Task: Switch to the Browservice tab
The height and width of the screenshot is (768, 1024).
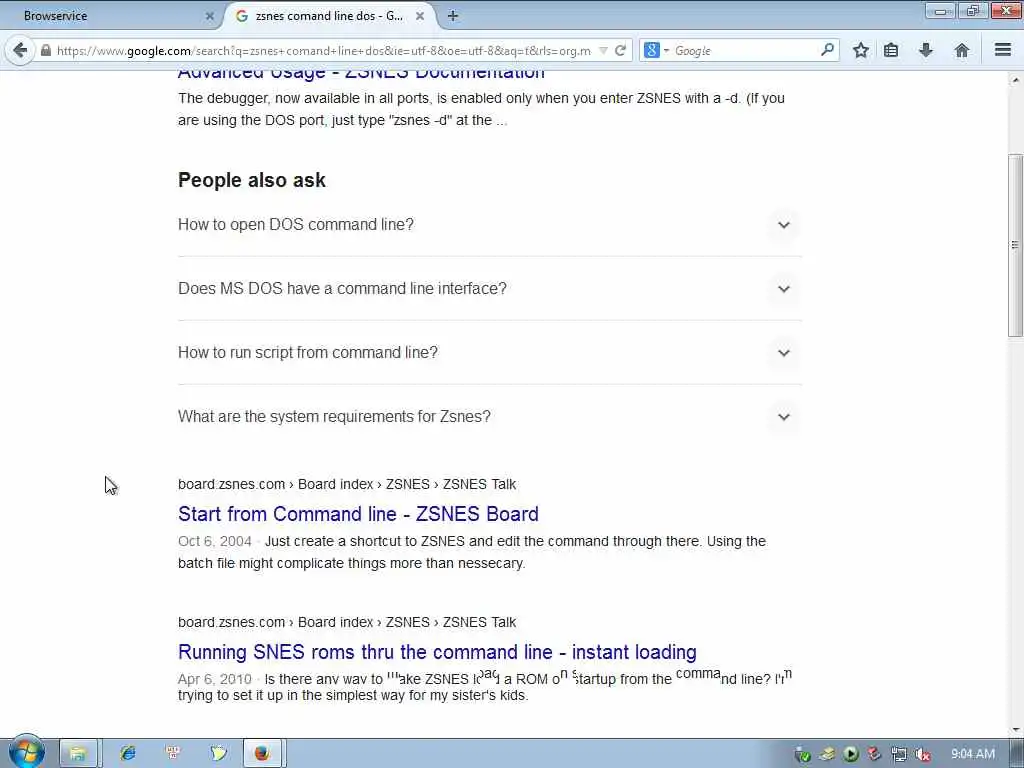Action: (x=111, y=16)
